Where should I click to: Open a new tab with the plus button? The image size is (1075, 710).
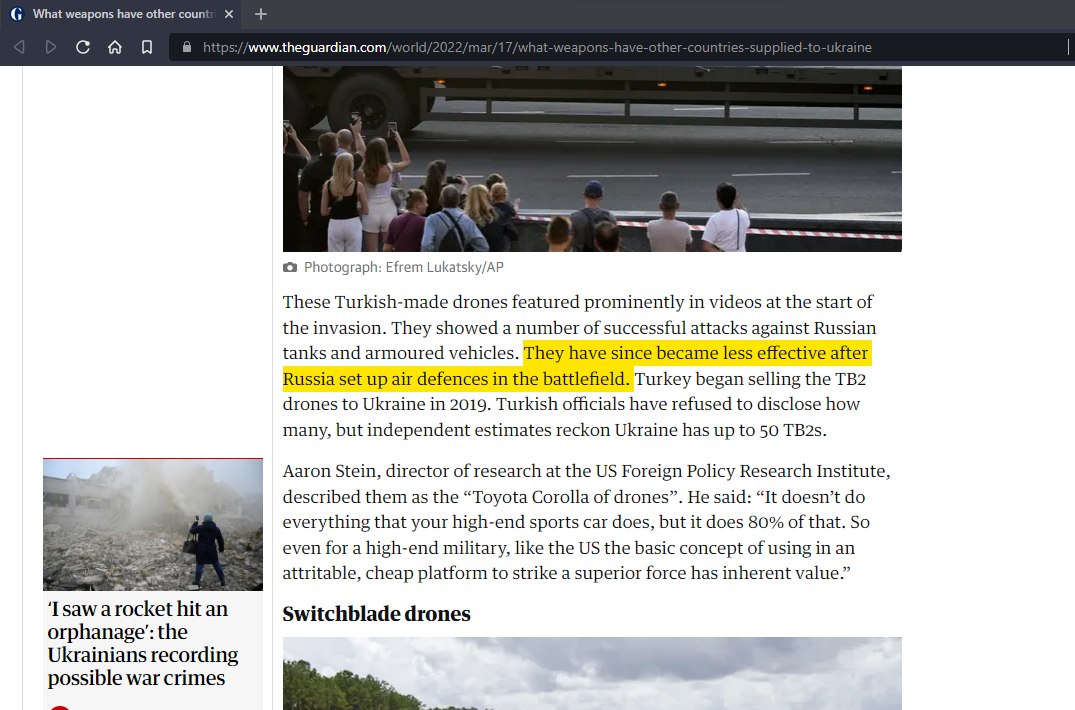click(x=261, y=14)
